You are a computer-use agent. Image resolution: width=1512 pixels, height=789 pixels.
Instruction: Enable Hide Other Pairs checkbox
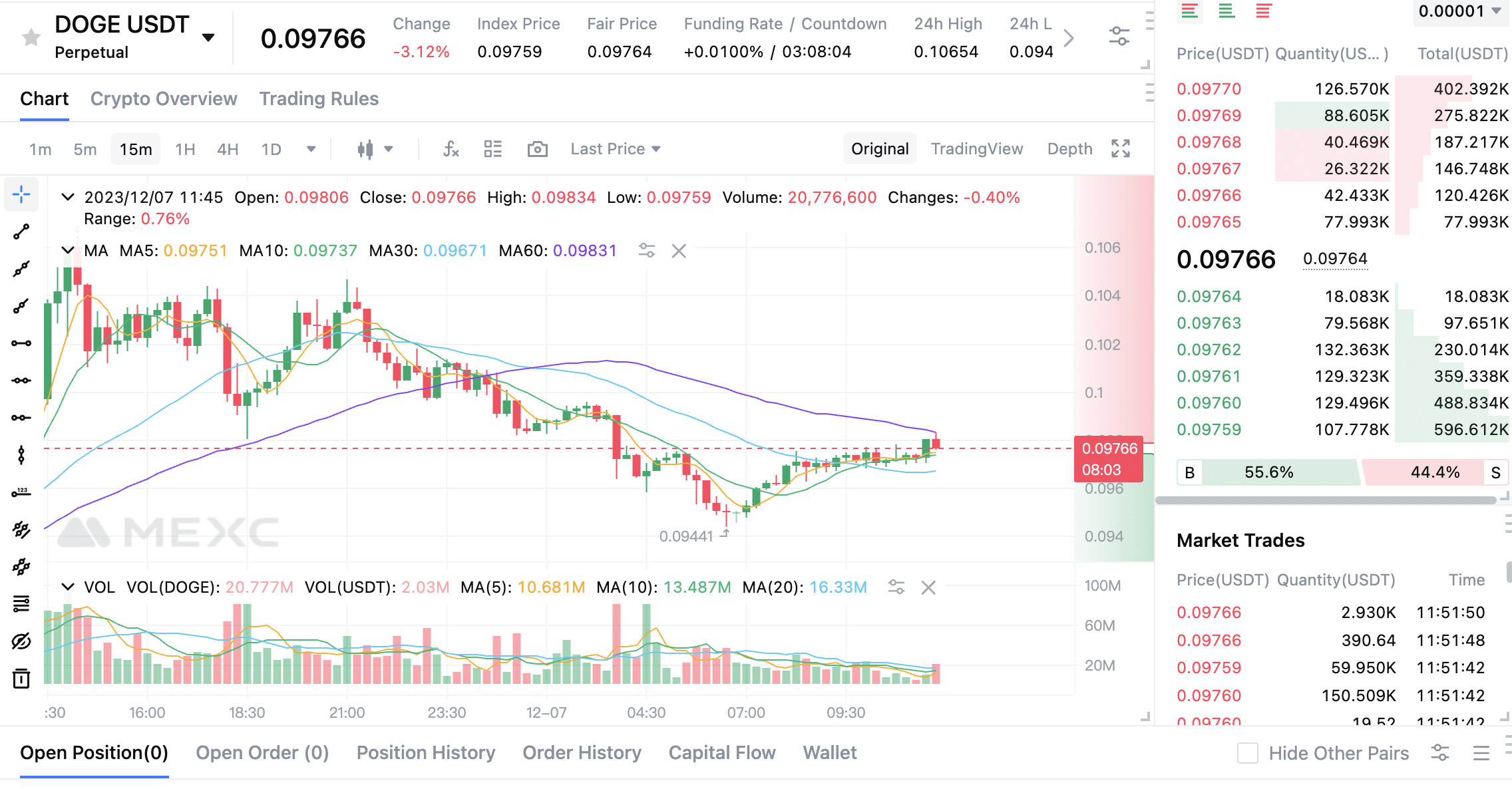point(1248,753)
